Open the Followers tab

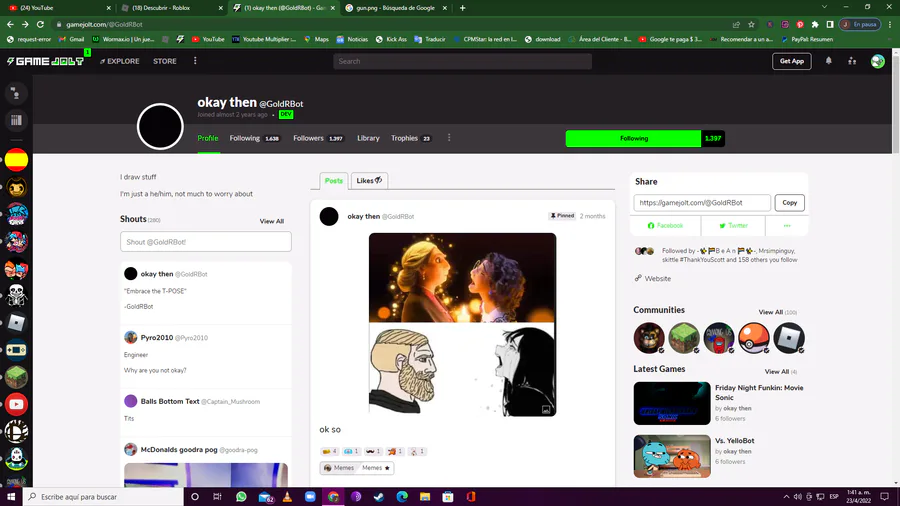[x=318, y=138]
